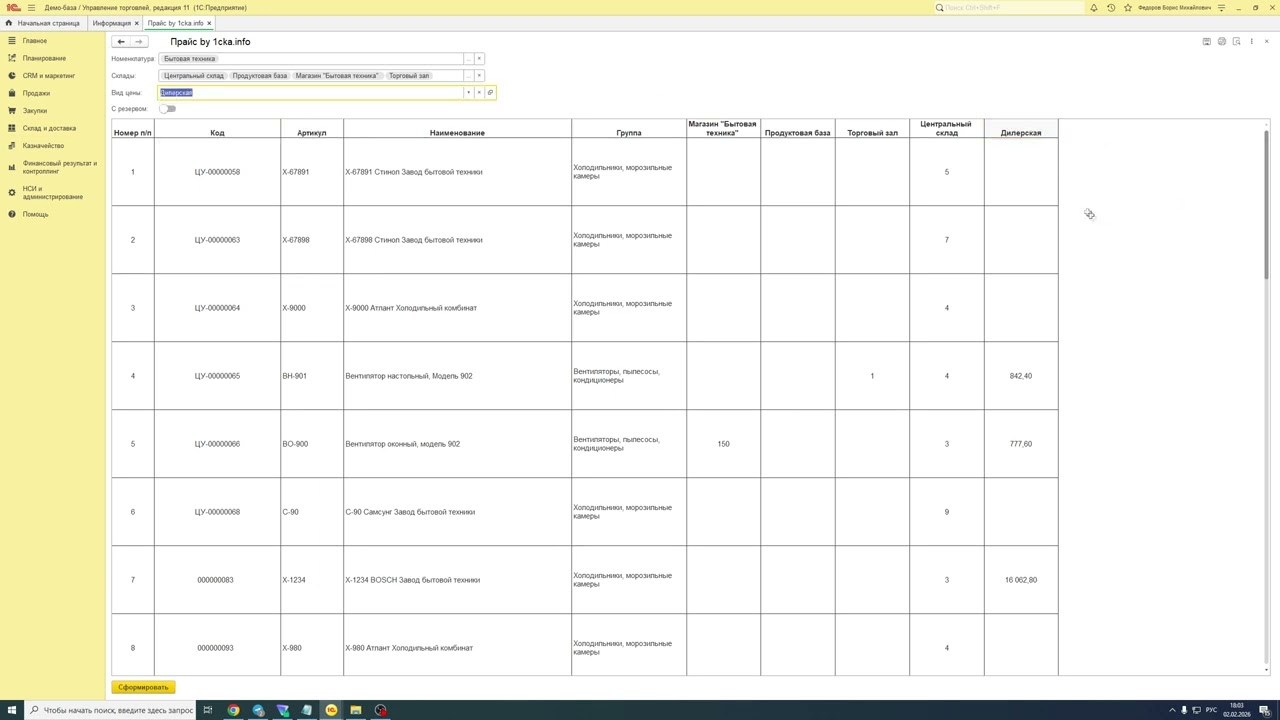Open the Планирование section
This screenshot has width=1280, height=720.
44,58
